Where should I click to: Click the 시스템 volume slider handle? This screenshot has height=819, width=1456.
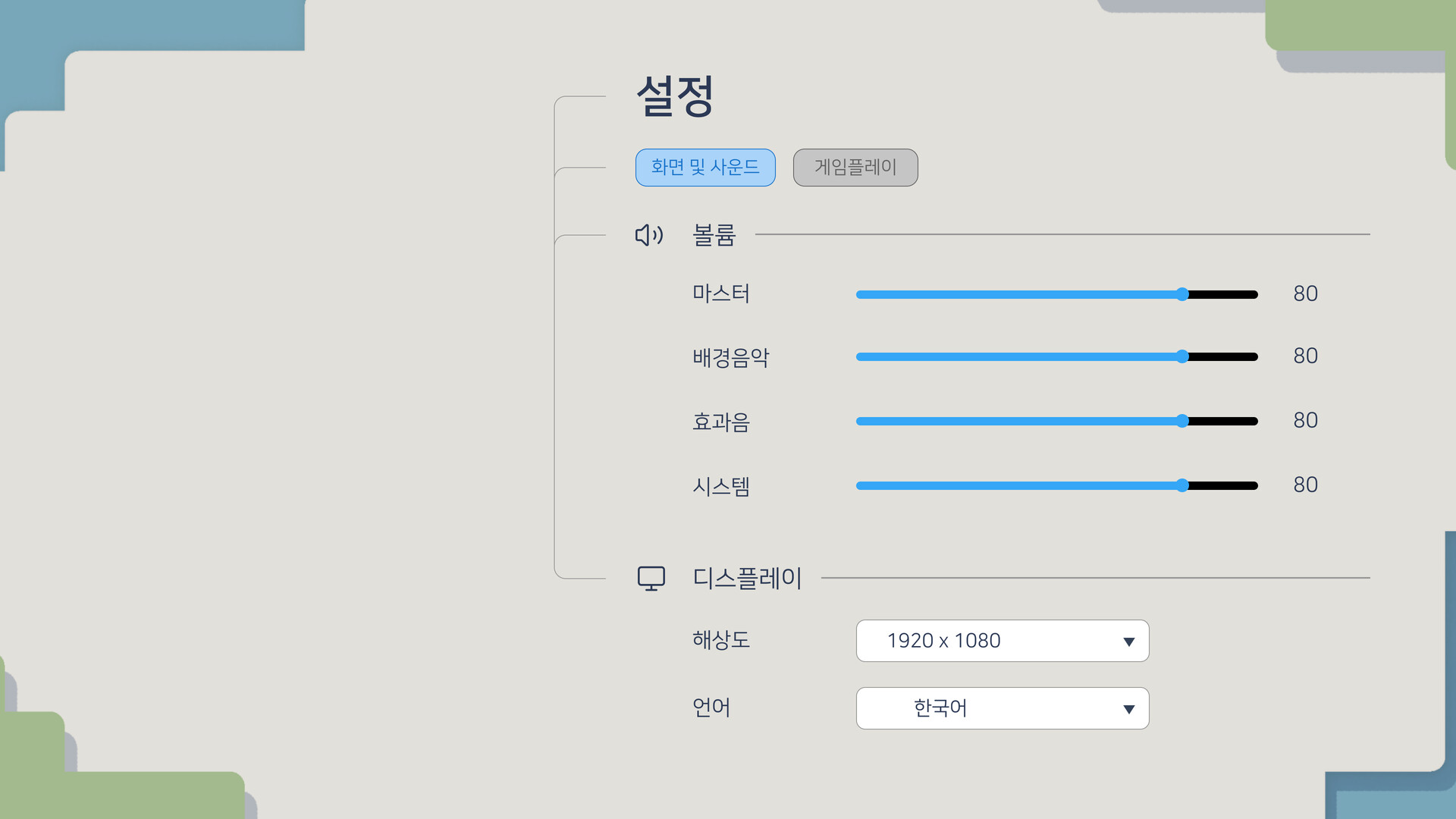(x=1182, y=485)
